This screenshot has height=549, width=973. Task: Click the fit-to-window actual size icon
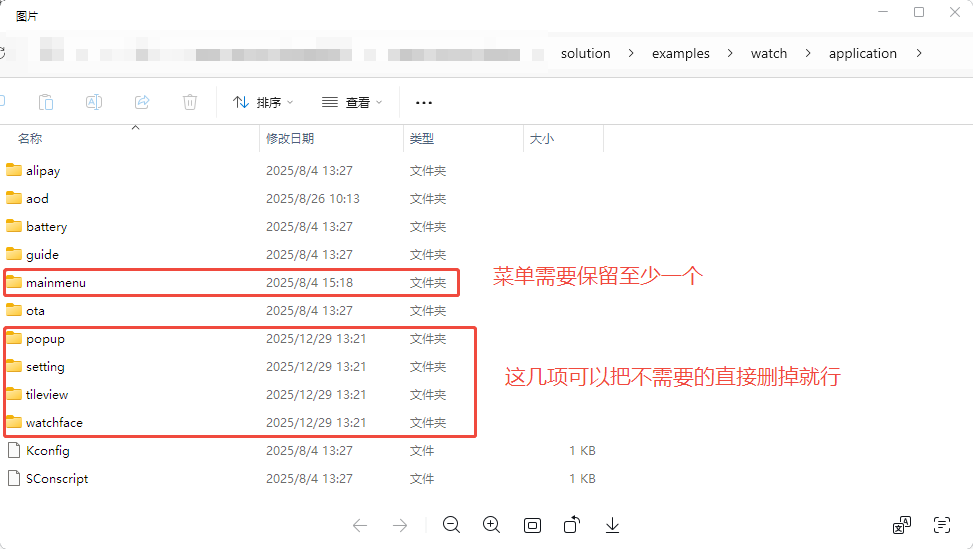tap(532, 526)
